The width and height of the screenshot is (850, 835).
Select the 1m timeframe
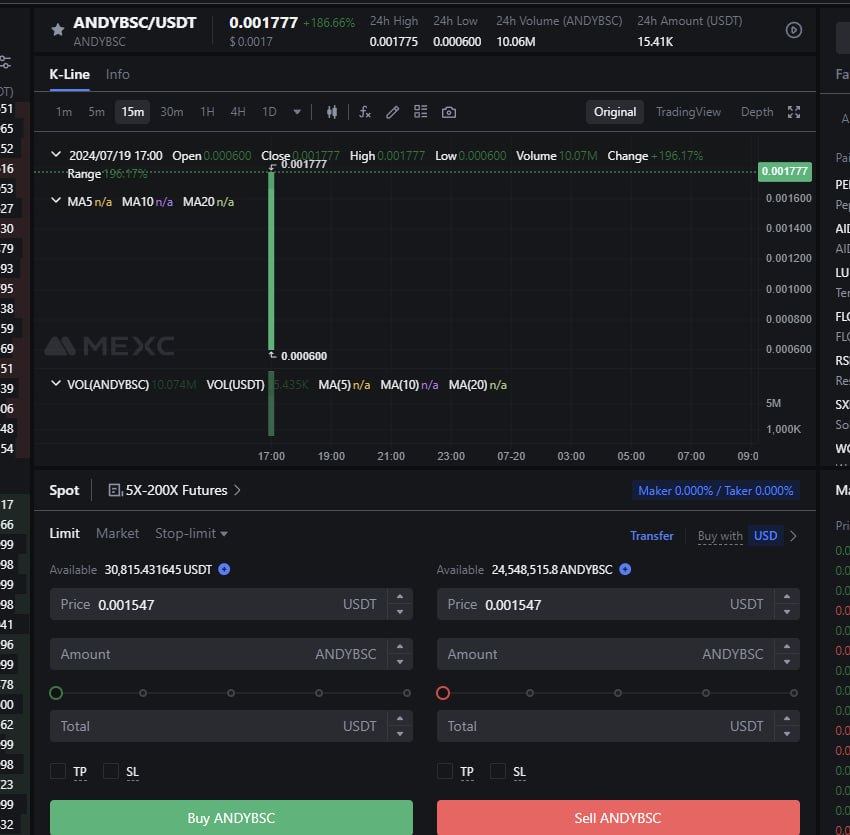click(x=64, y=112)
